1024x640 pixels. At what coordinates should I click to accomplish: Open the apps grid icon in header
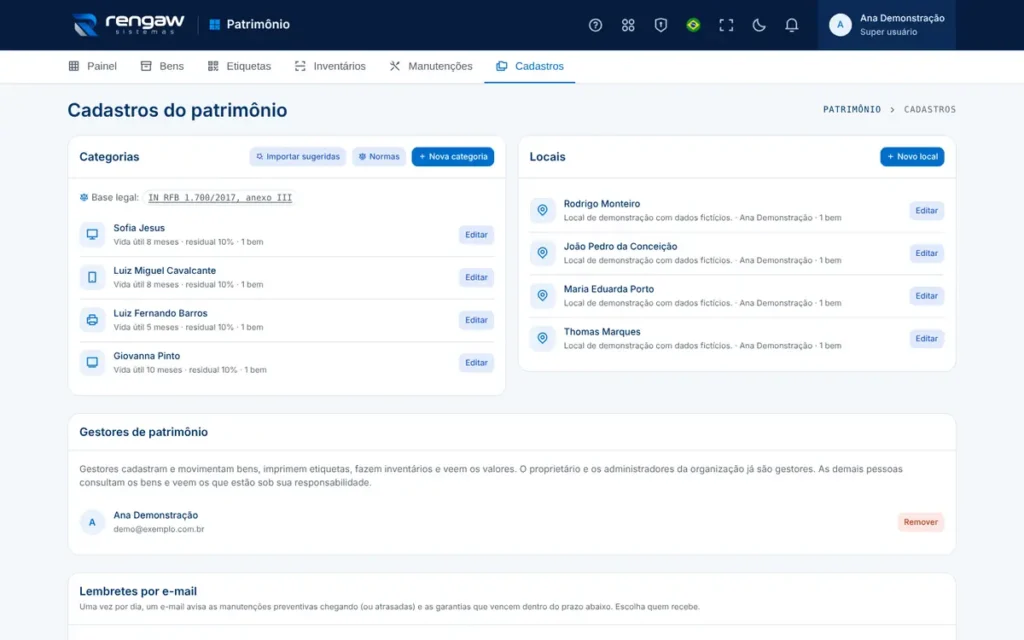pyautogui.click(x=628, y=25)
